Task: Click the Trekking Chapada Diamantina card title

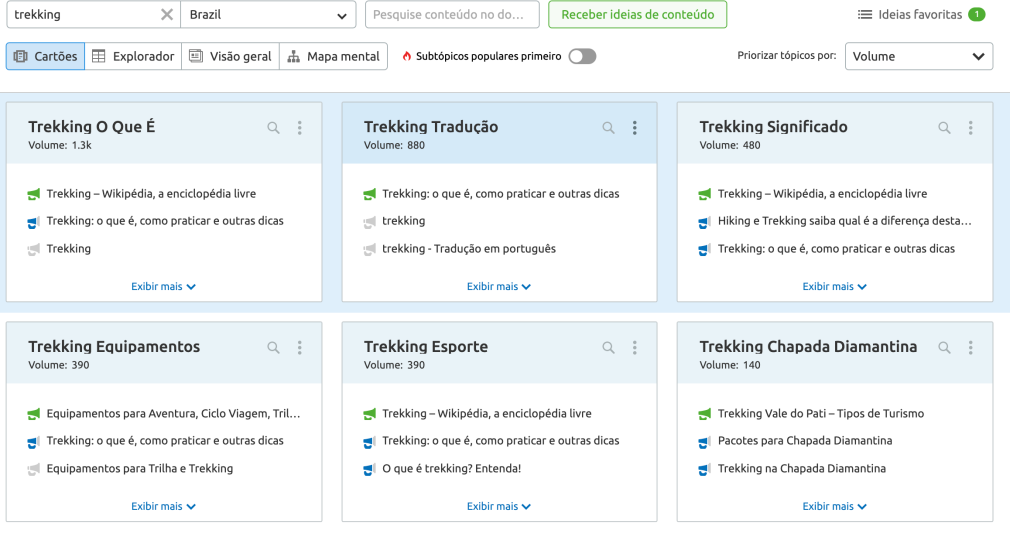Action: 808,346
